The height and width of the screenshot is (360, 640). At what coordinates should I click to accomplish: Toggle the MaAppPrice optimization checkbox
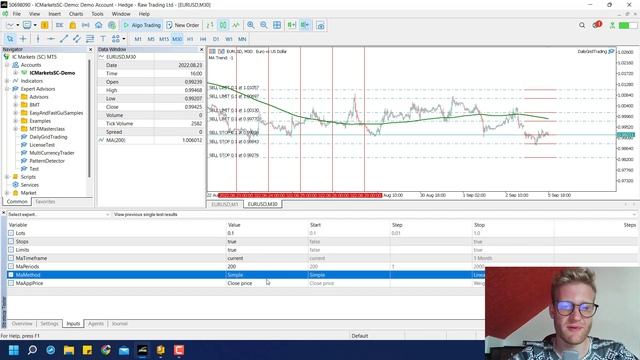[11, 283]
